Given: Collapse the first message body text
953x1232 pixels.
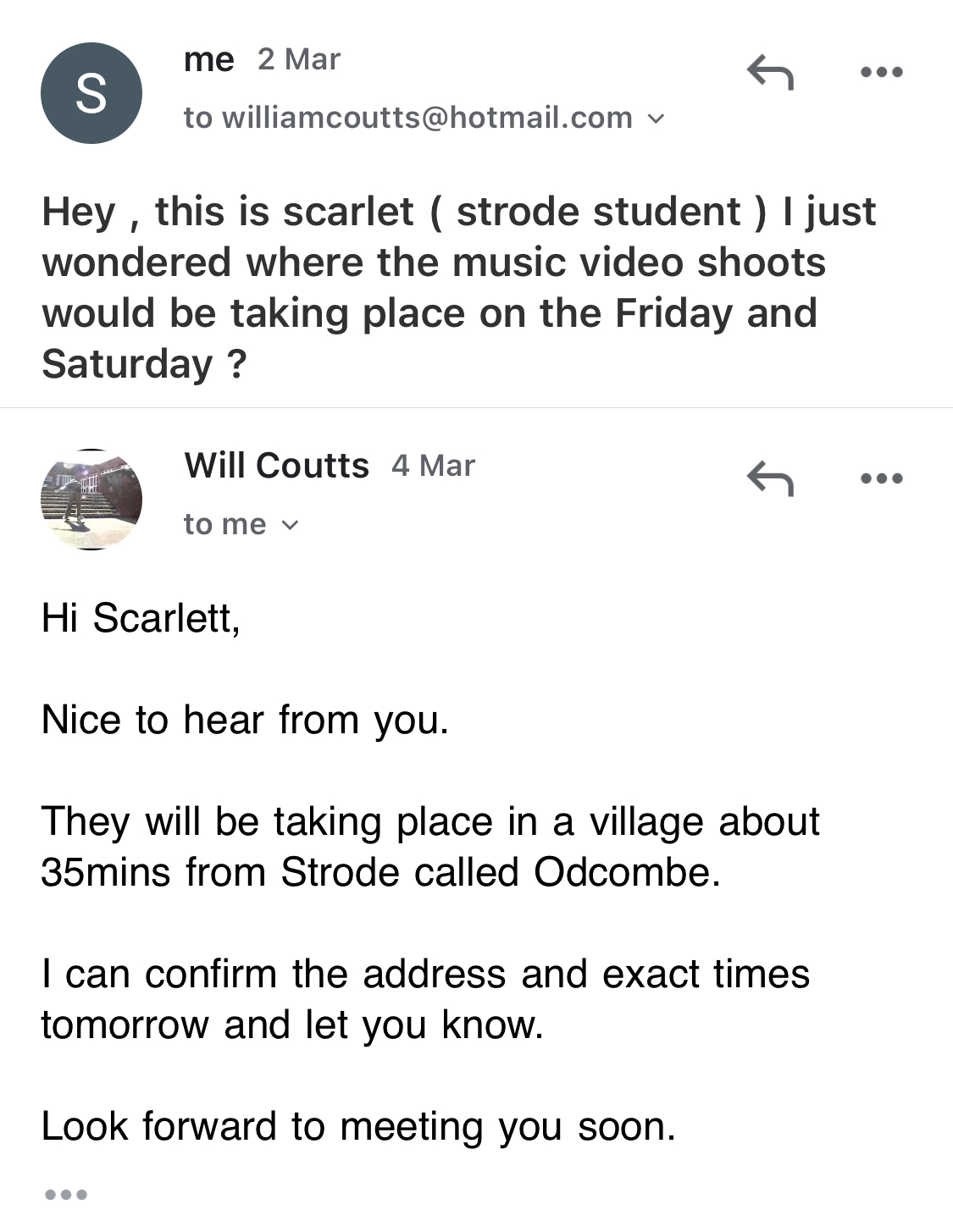Looking at the screenshot, I should point(458,288).
